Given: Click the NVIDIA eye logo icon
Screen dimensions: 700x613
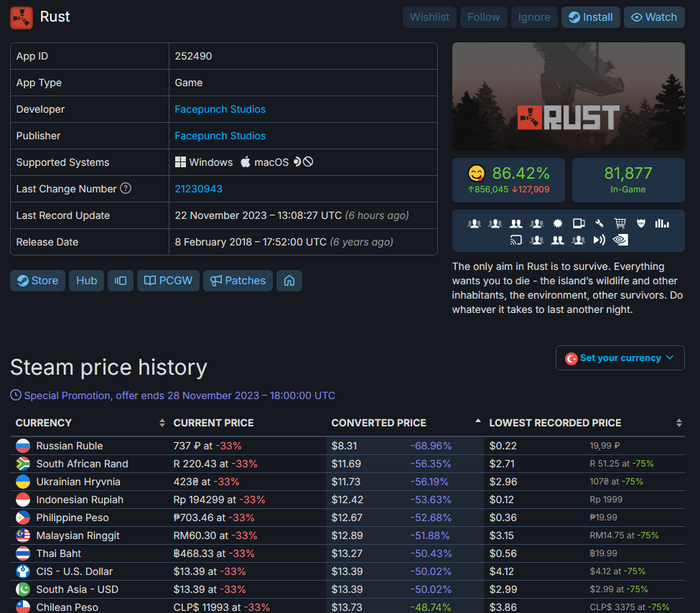Looking at the screenshot, I should click(x=621, y=240).
